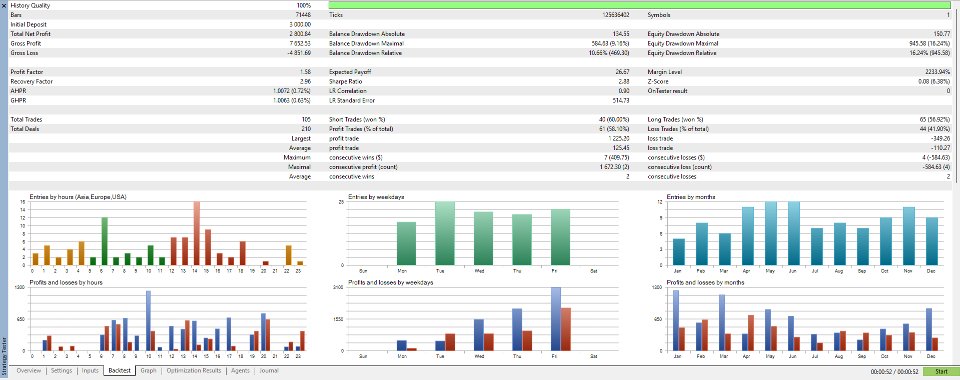960x380 pixels.
Task: Click the 00:00:52 / 00:00:52 elapsed timer
Action: [894, 371]
